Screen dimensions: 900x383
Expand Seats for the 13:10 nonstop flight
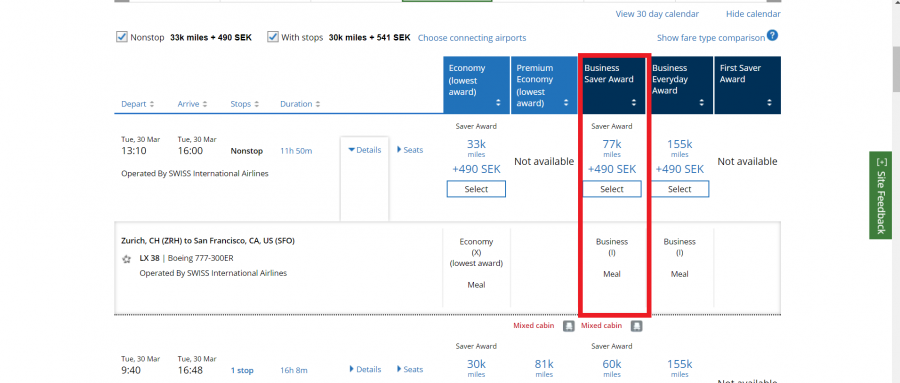(x=410, y=150)
